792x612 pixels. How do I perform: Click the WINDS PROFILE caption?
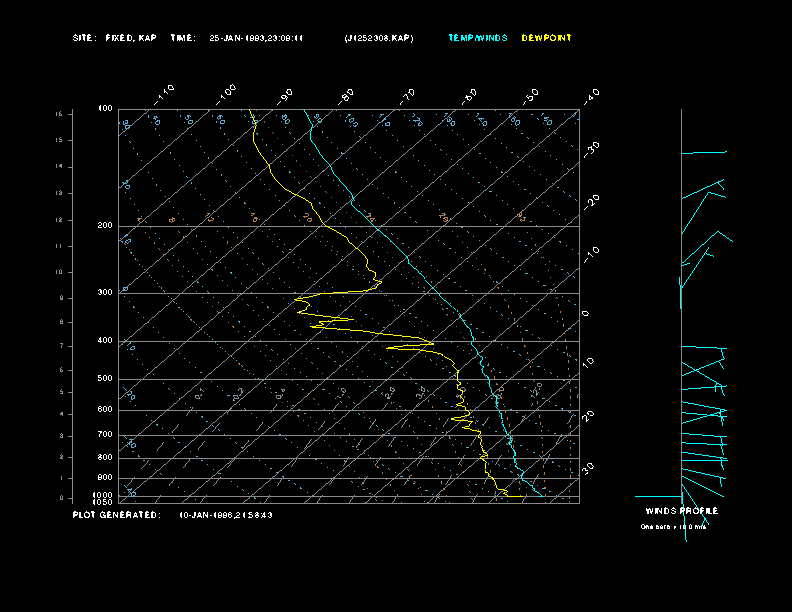point(681,511)
